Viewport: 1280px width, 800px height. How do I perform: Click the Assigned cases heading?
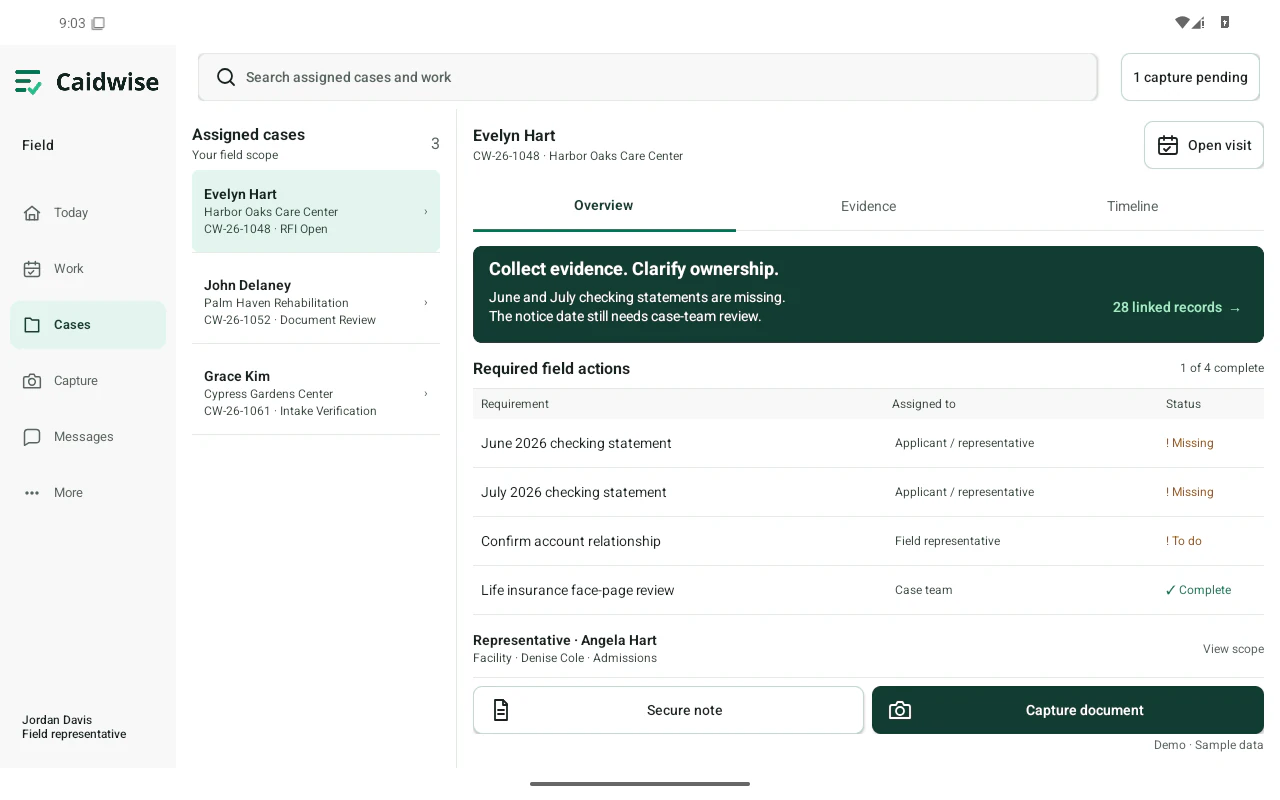pyautogui.click(x=248, y=135)
